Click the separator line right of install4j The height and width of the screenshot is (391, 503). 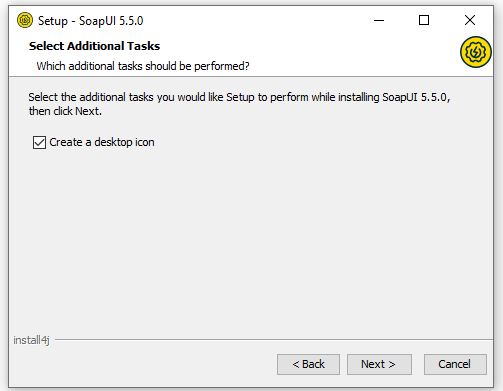point(274,340)
